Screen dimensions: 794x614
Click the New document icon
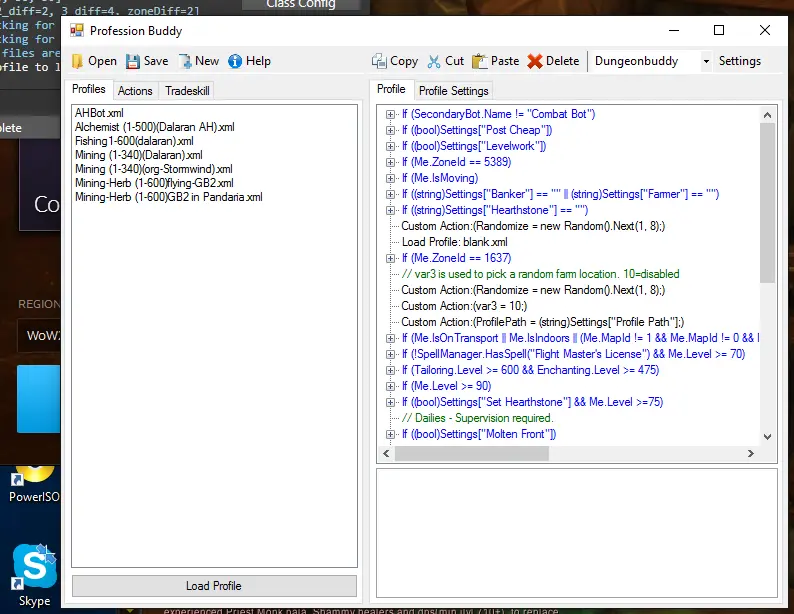click(x=185, y=61)
